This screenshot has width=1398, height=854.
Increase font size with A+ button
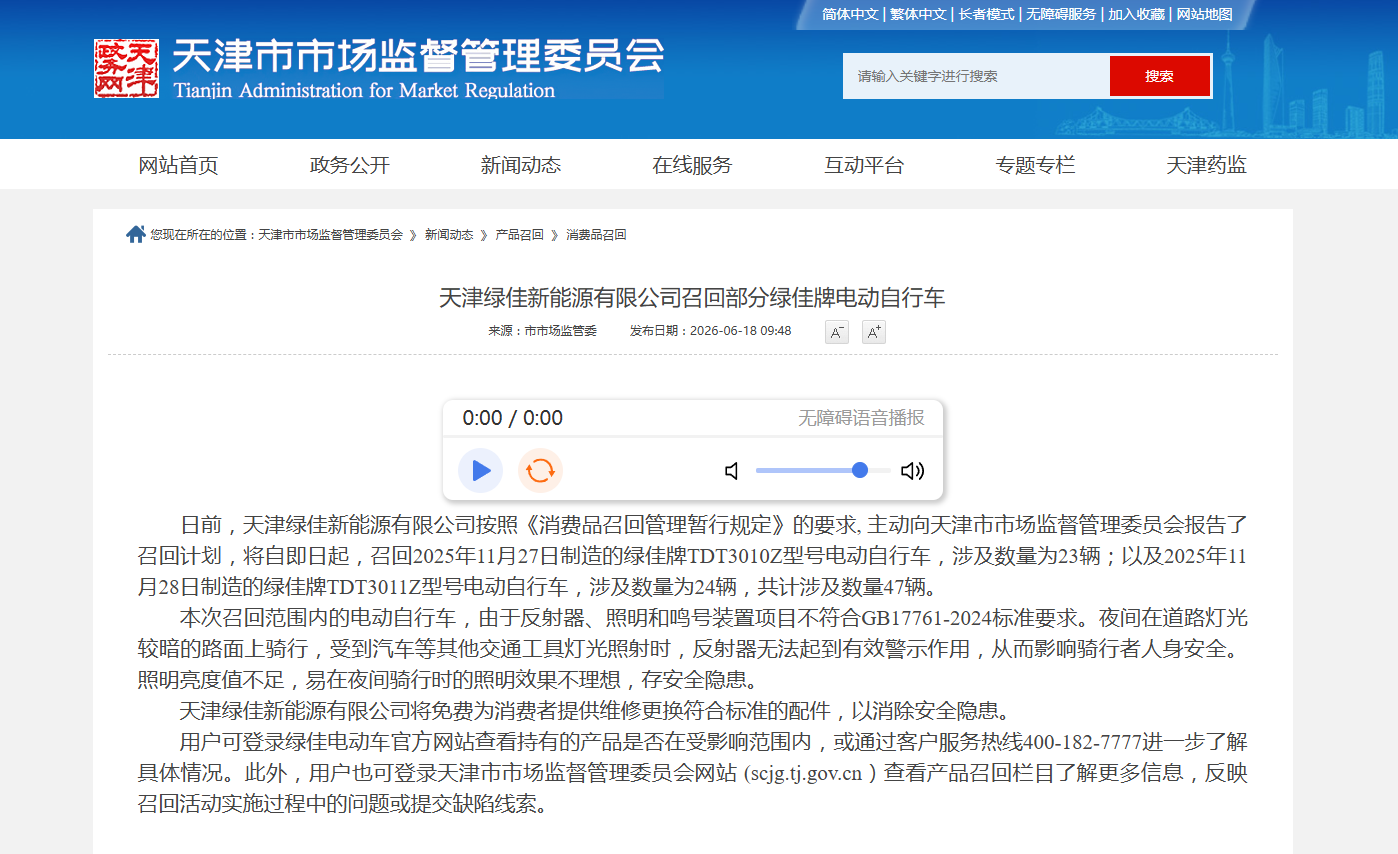pyautogui.click(x=874, y=332)
